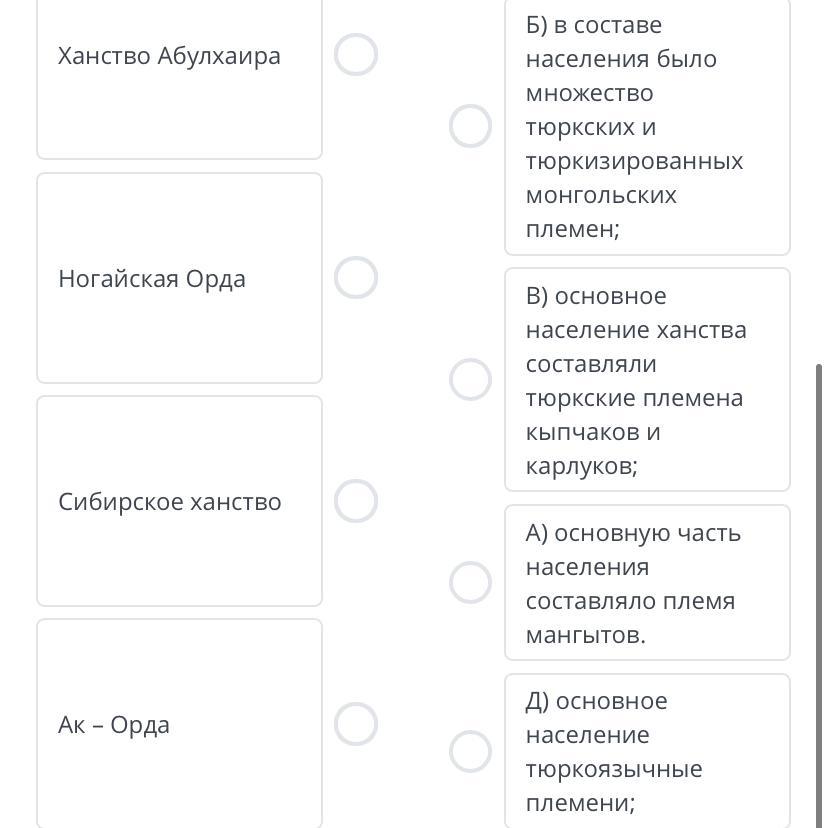Viewport: 828px width, 828px height.
Task: Click the scrollbar track above the thumb
Action: [819, 180]
